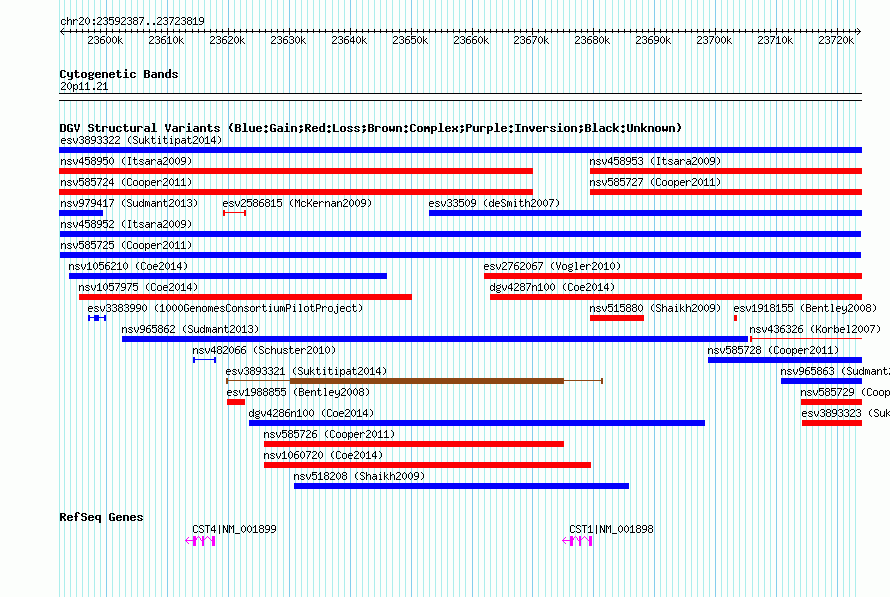Image resolution: width=890 pixels, height=597 pixels.
Task: Open nsv1060720 (Coe2014) variant label
Action: pyautogui.click(x=323, y=455)
